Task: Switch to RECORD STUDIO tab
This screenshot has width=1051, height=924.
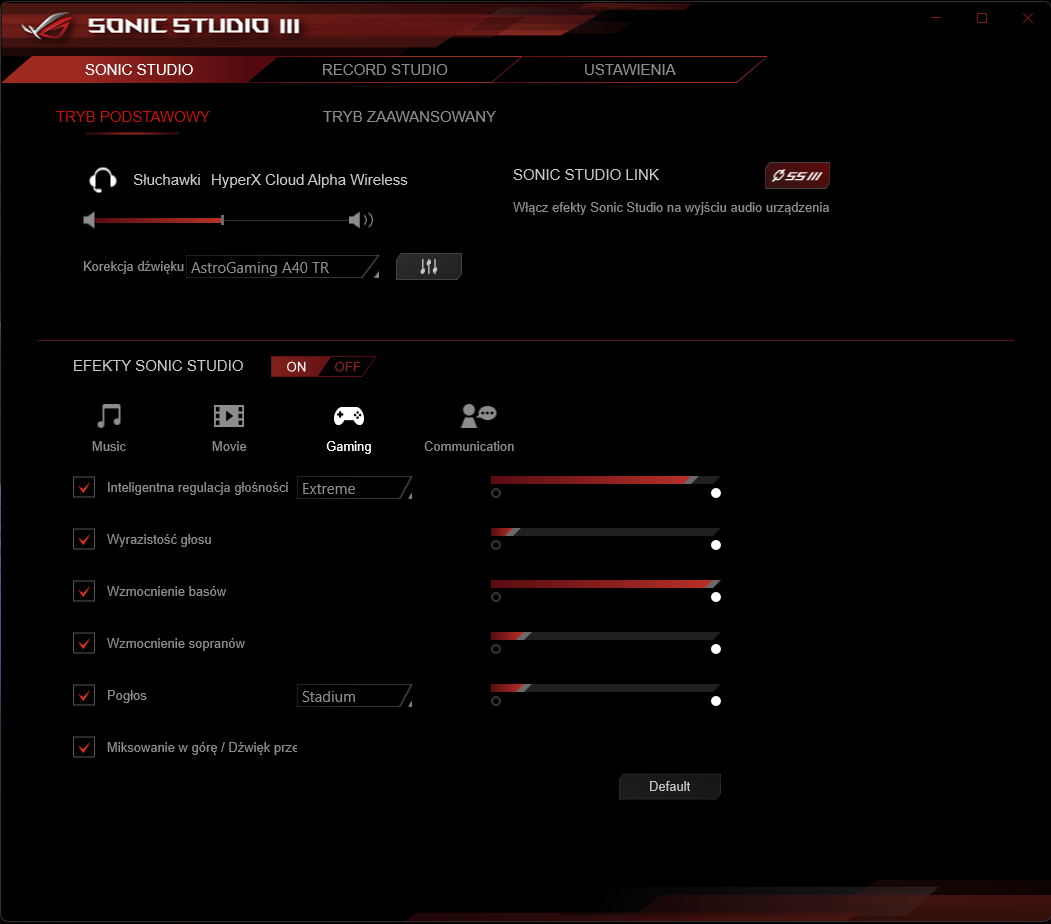Action: coord(385,70)
